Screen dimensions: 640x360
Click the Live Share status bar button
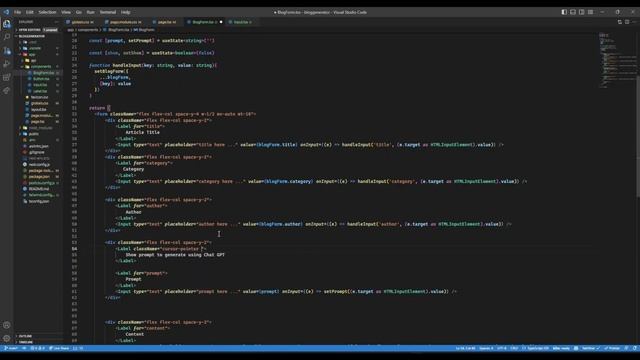click(x=59, y=348)
